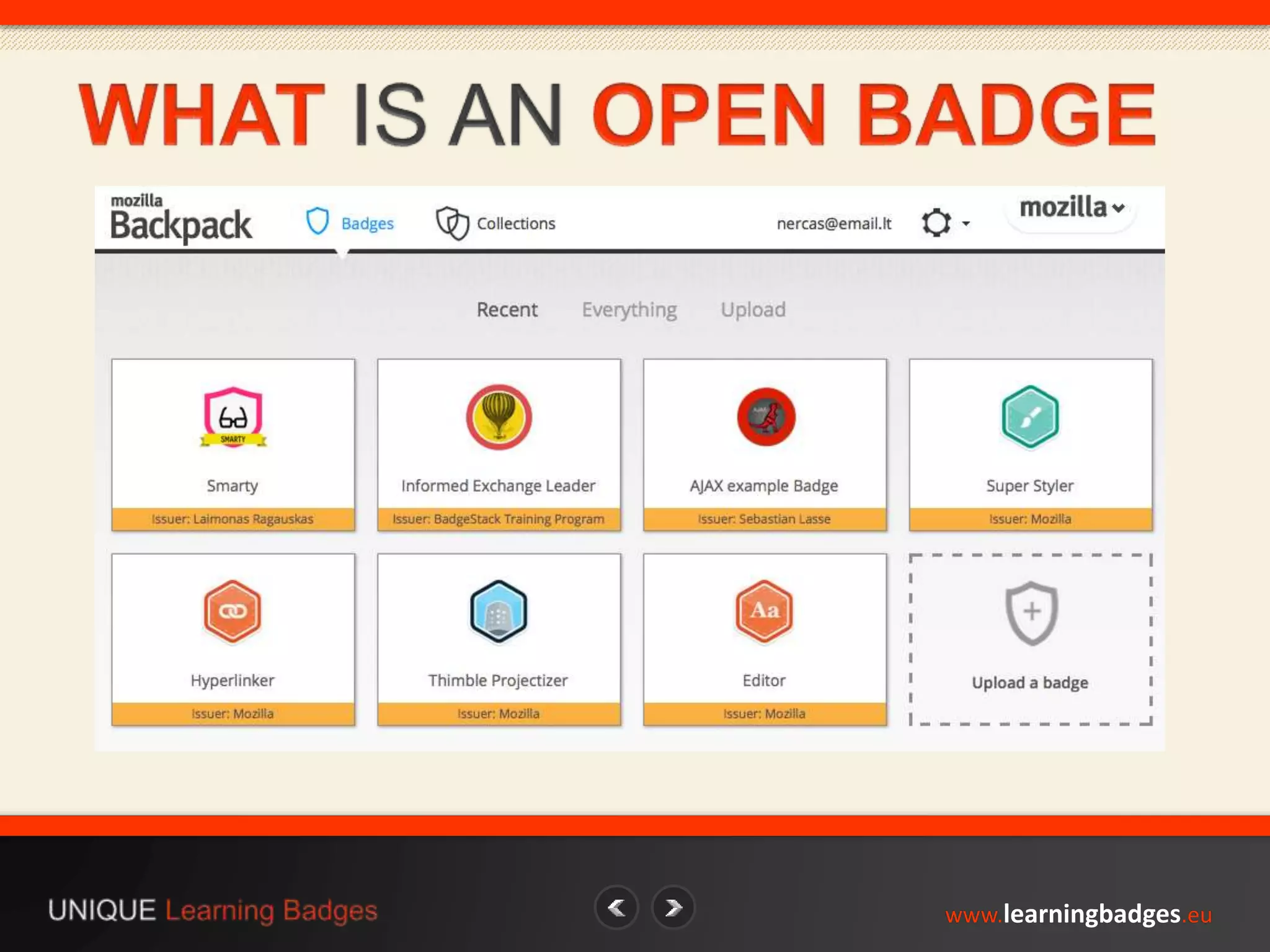Select the red AJAX example badge icon
The image size is (1270, 952).
[766, 416]
